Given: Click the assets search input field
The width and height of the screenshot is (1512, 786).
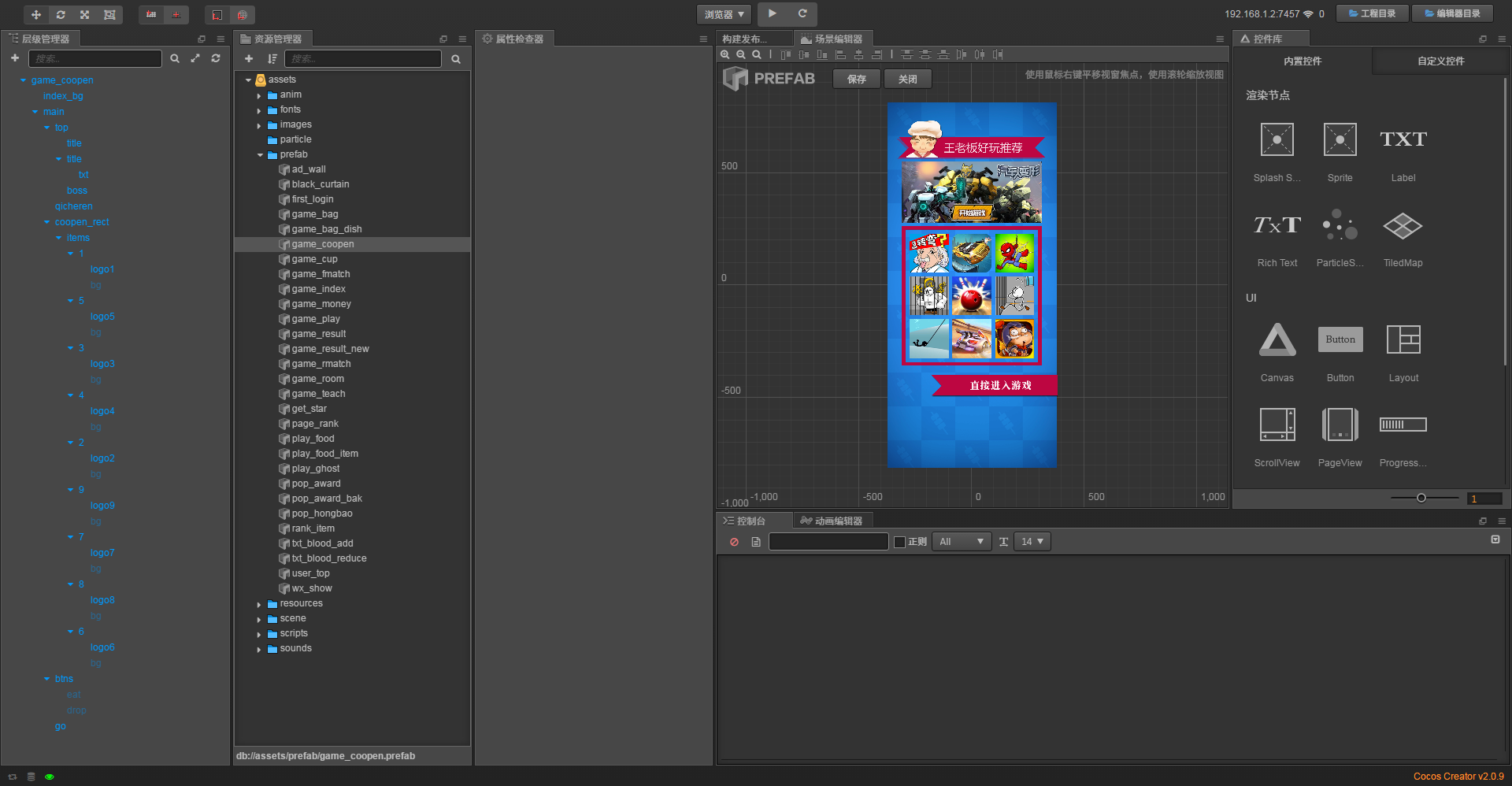Looking at the screenshot, I should 363,59.
